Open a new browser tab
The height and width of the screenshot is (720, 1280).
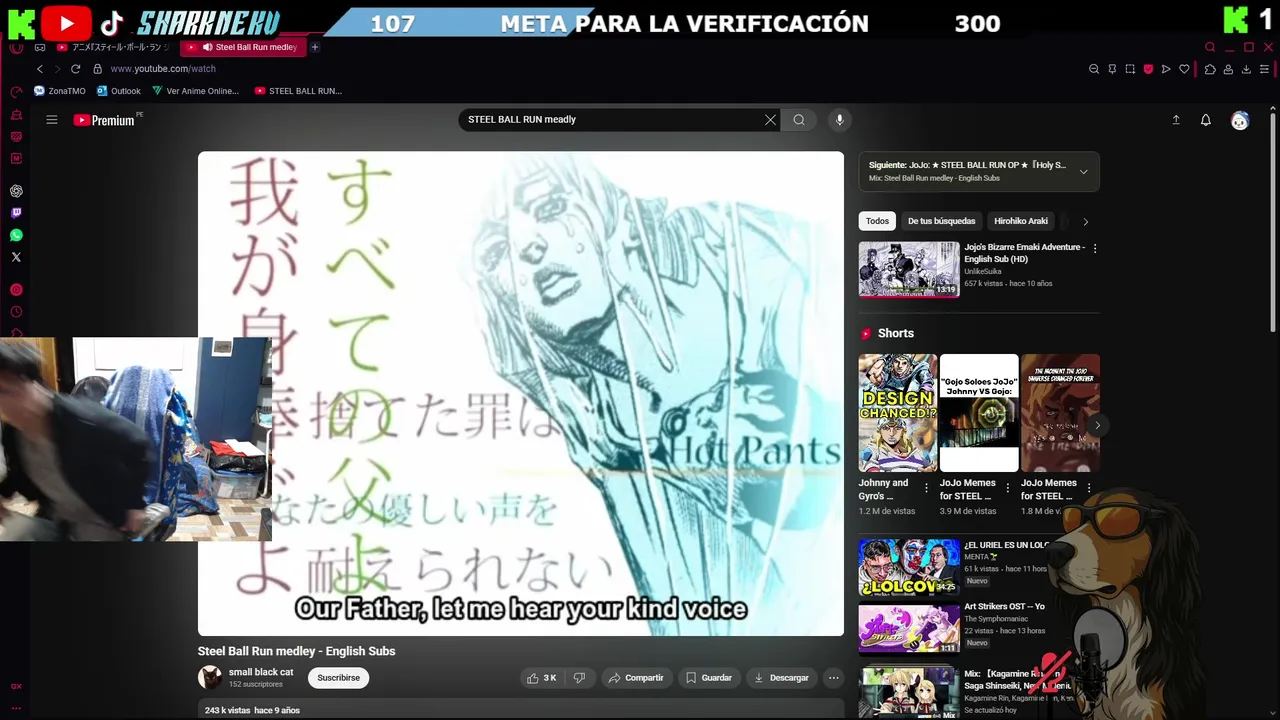tap(315, 47)
